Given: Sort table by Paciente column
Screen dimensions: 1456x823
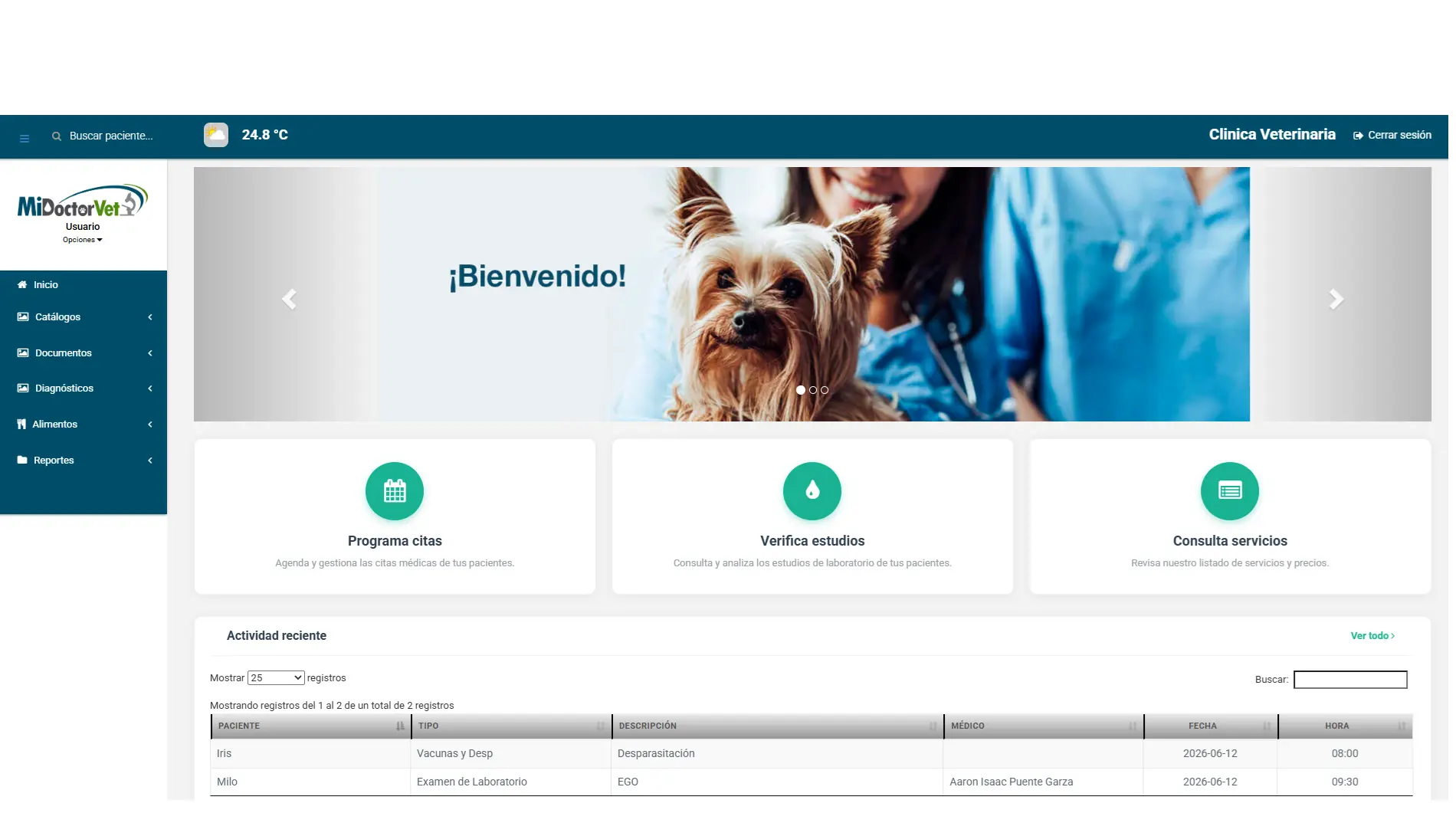Looking at the screenshot, I should 311,726.
